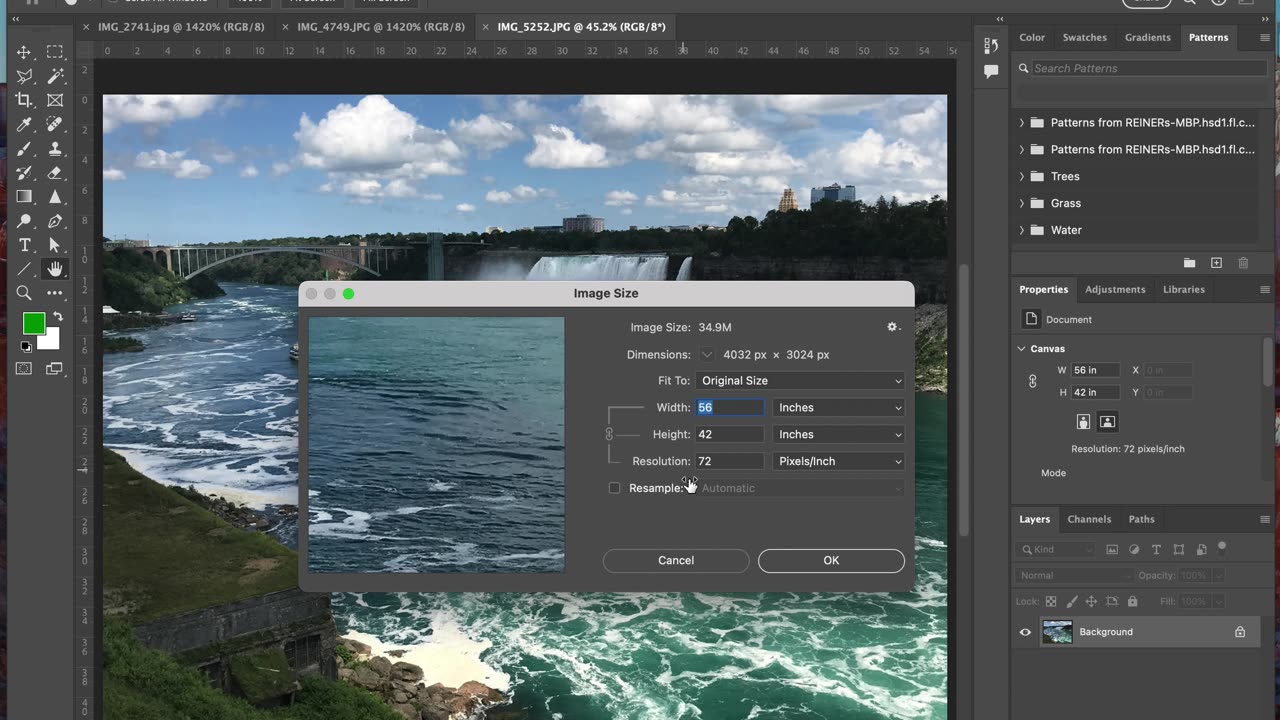Screen dimensions: 1280x720
Task: Create a new pattern group folder
Action: (1189, 263)
